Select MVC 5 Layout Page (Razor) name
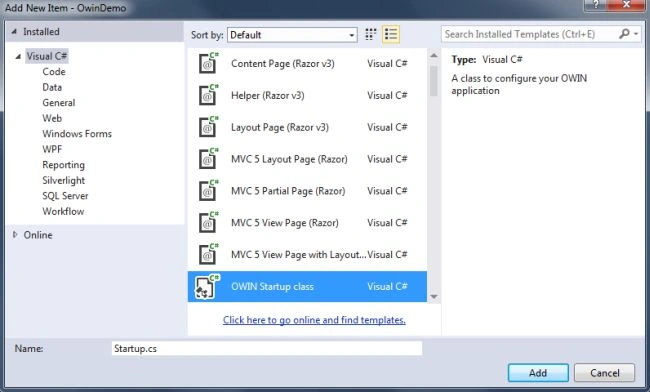This screenshot has width=650, height=392. point(289,159)
